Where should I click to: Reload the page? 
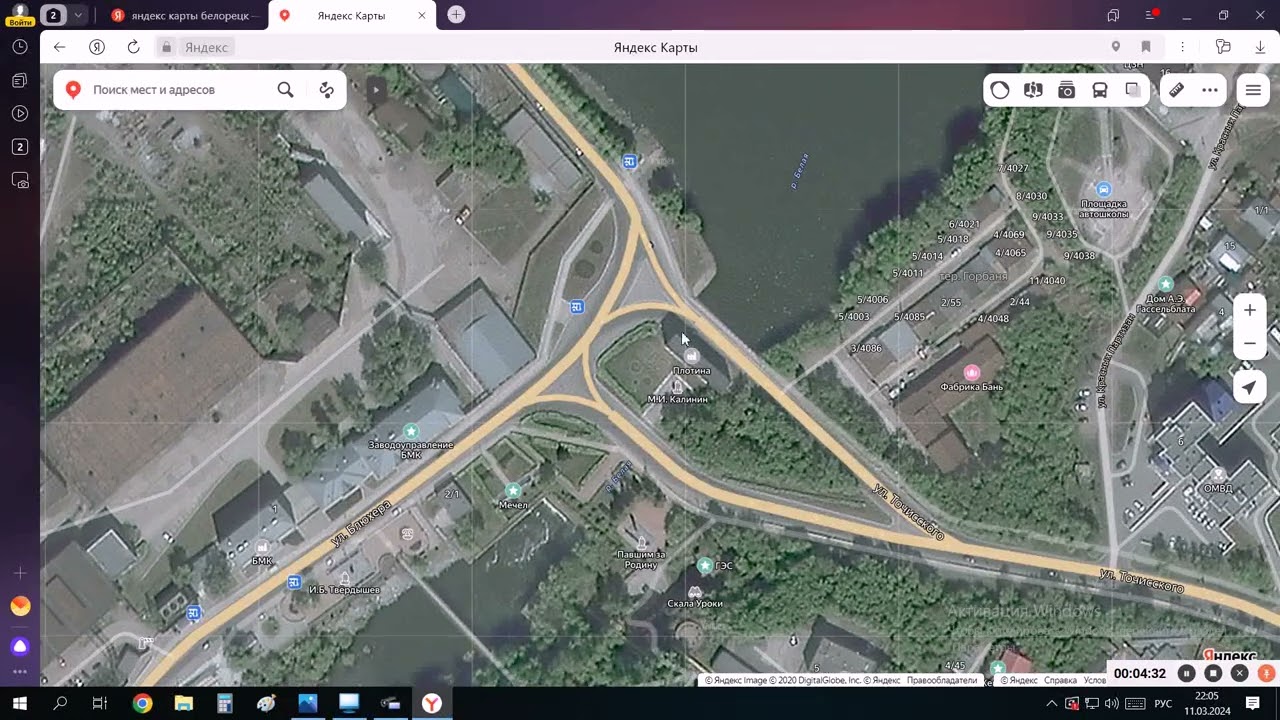pyautogui.click(x=133, y=47)
